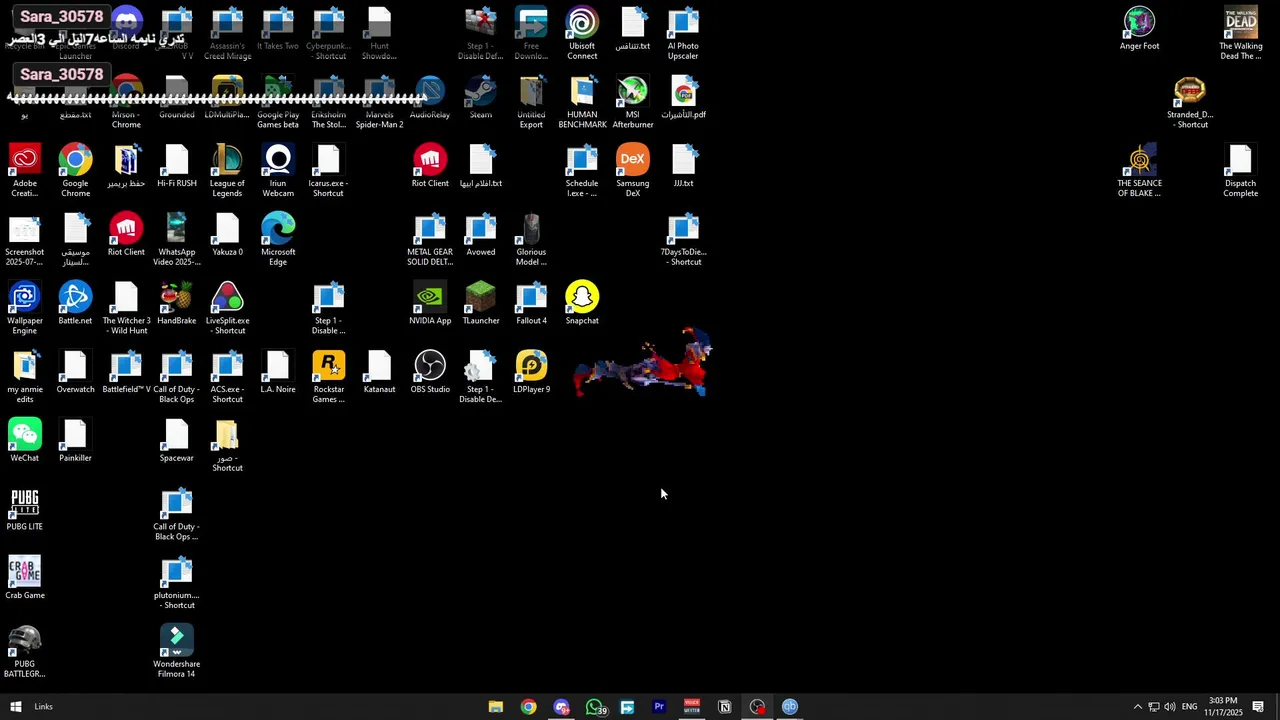Select Icarus.exe shortcut icon
This screenshot has height=720, width=1280.
328,171
